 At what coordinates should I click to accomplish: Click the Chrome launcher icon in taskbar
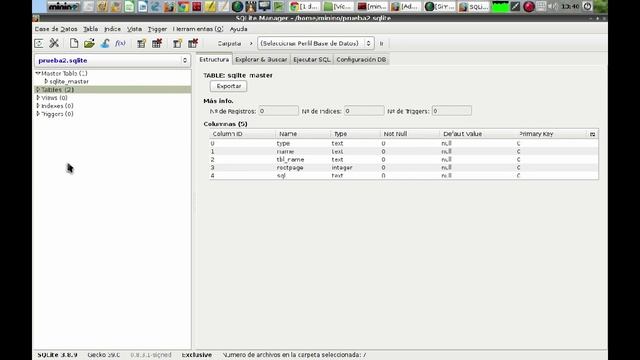click(x=183, y=7)
